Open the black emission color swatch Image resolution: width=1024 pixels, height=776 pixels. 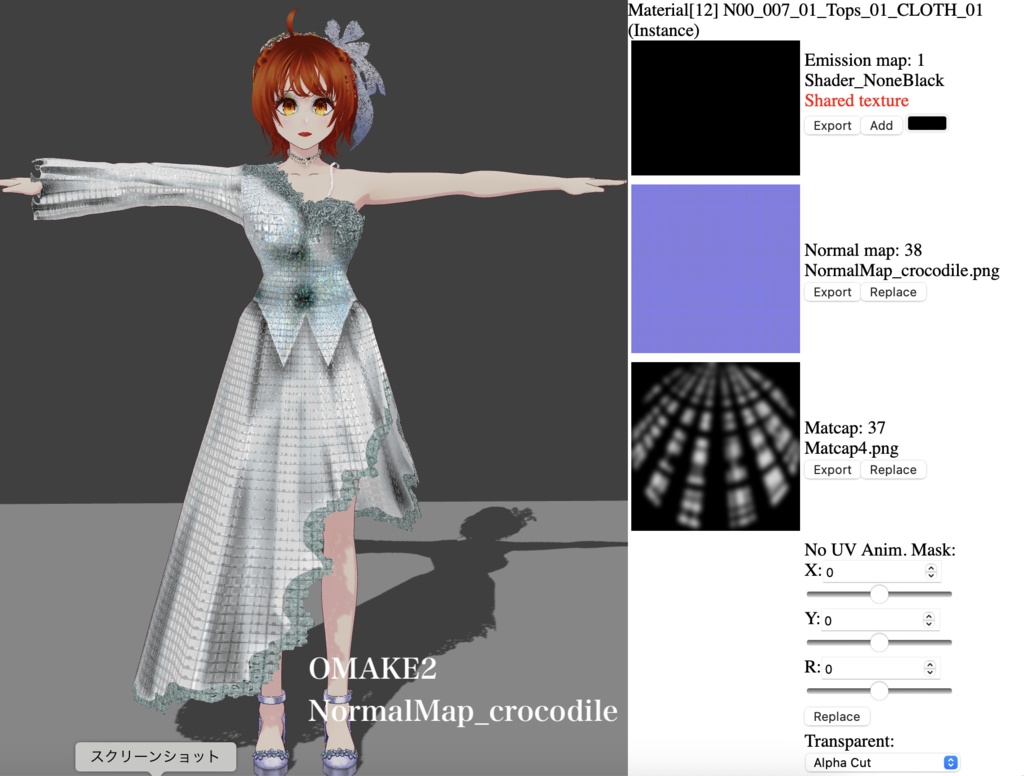click(926, 123)
